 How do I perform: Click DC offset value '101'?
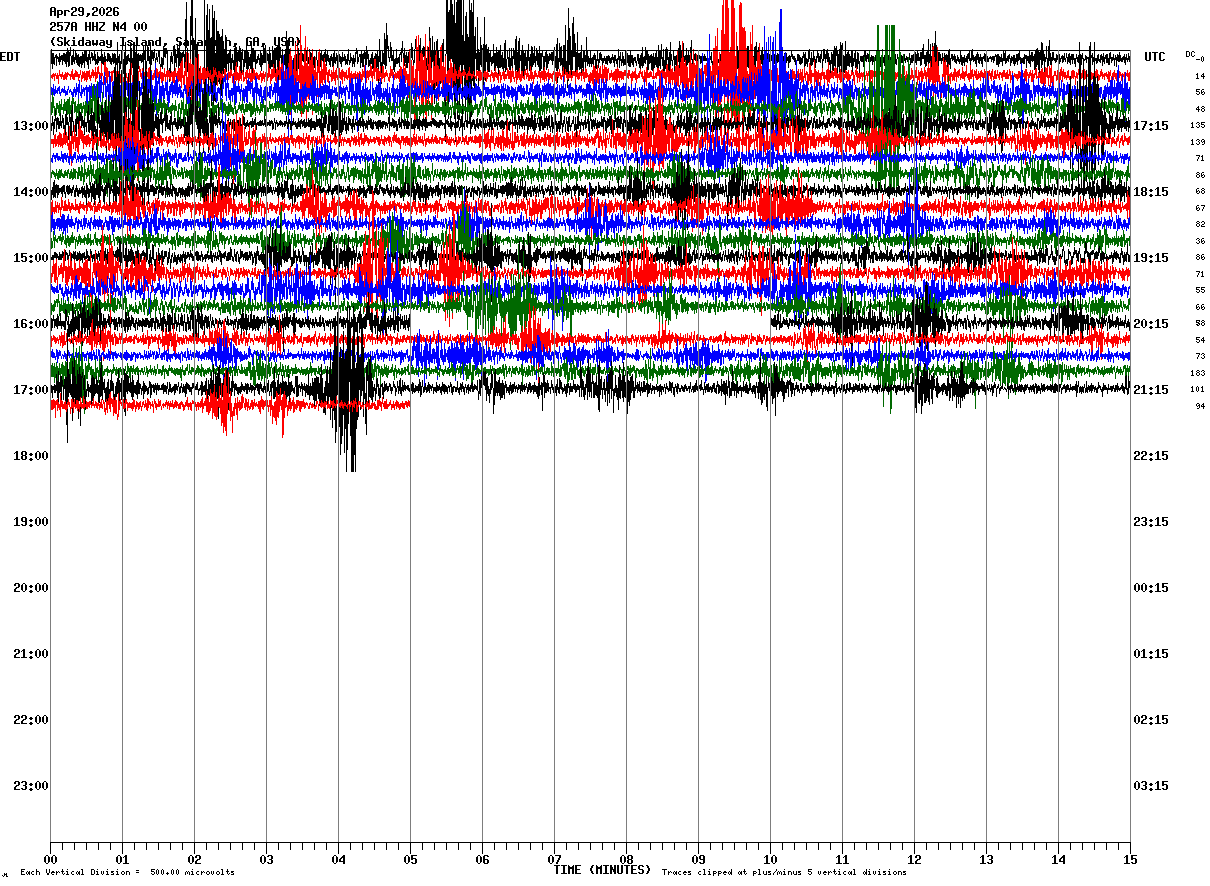point(1197,389)
